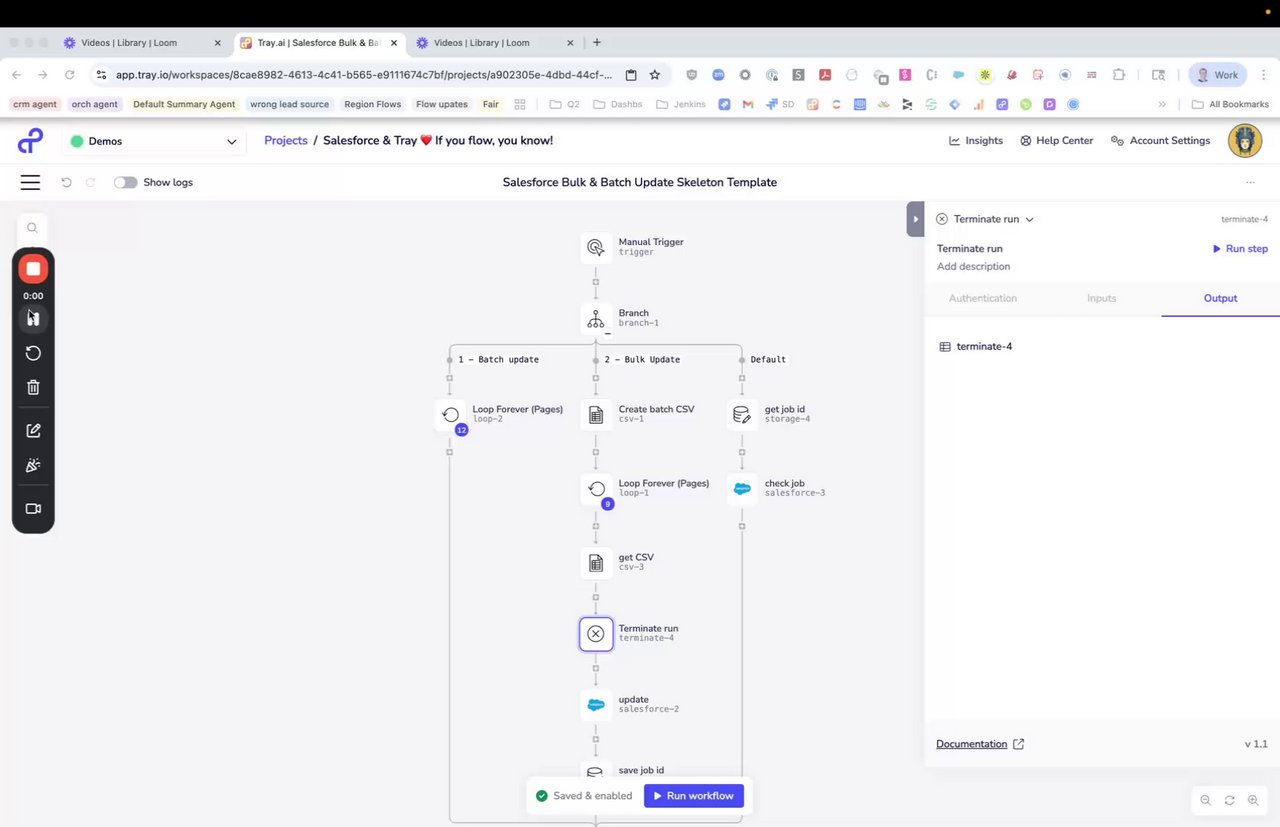1280x827 pixels.
Task: Restart the Loom recording
Action: coord(33,353)
